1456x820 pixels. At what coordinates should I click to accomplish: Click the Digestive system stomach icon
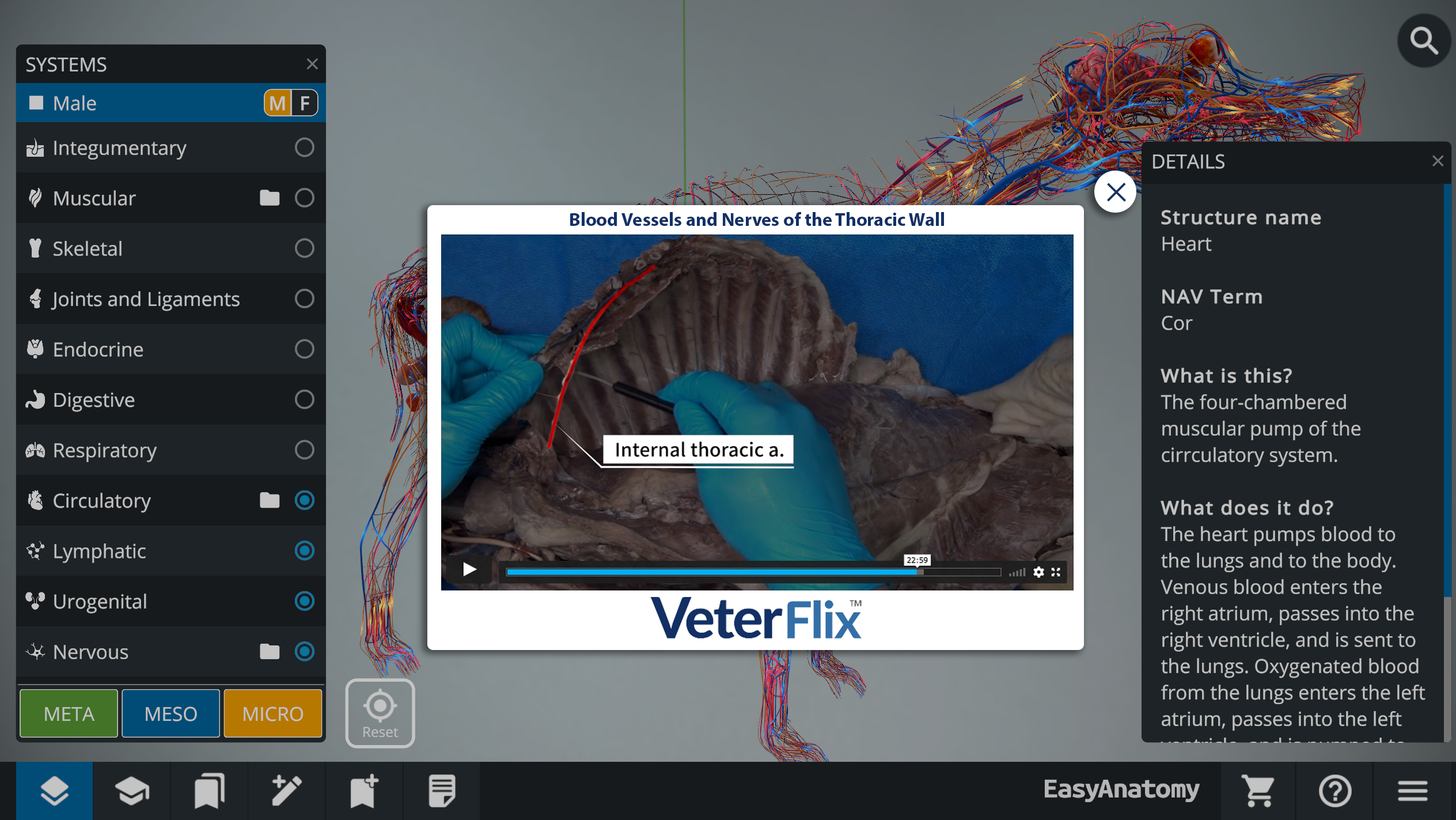tap(35, 399)
